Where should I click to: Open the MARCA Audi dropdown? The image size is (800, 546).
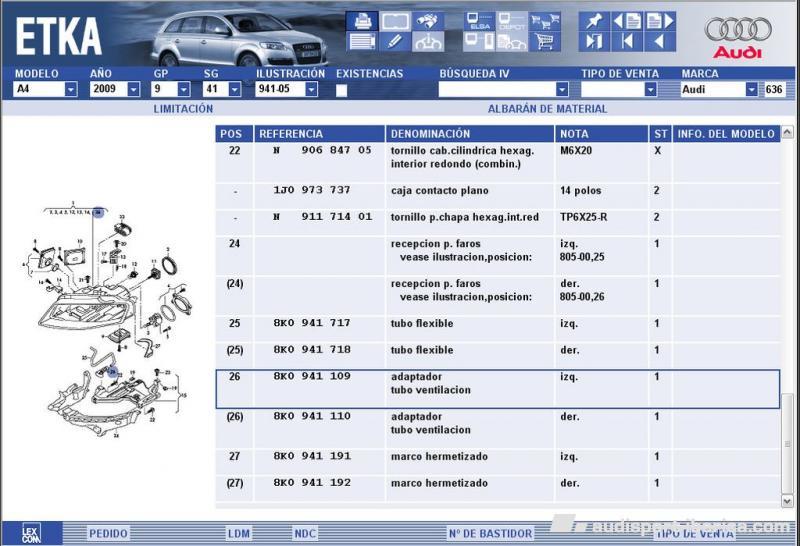[x=751, y=89]
